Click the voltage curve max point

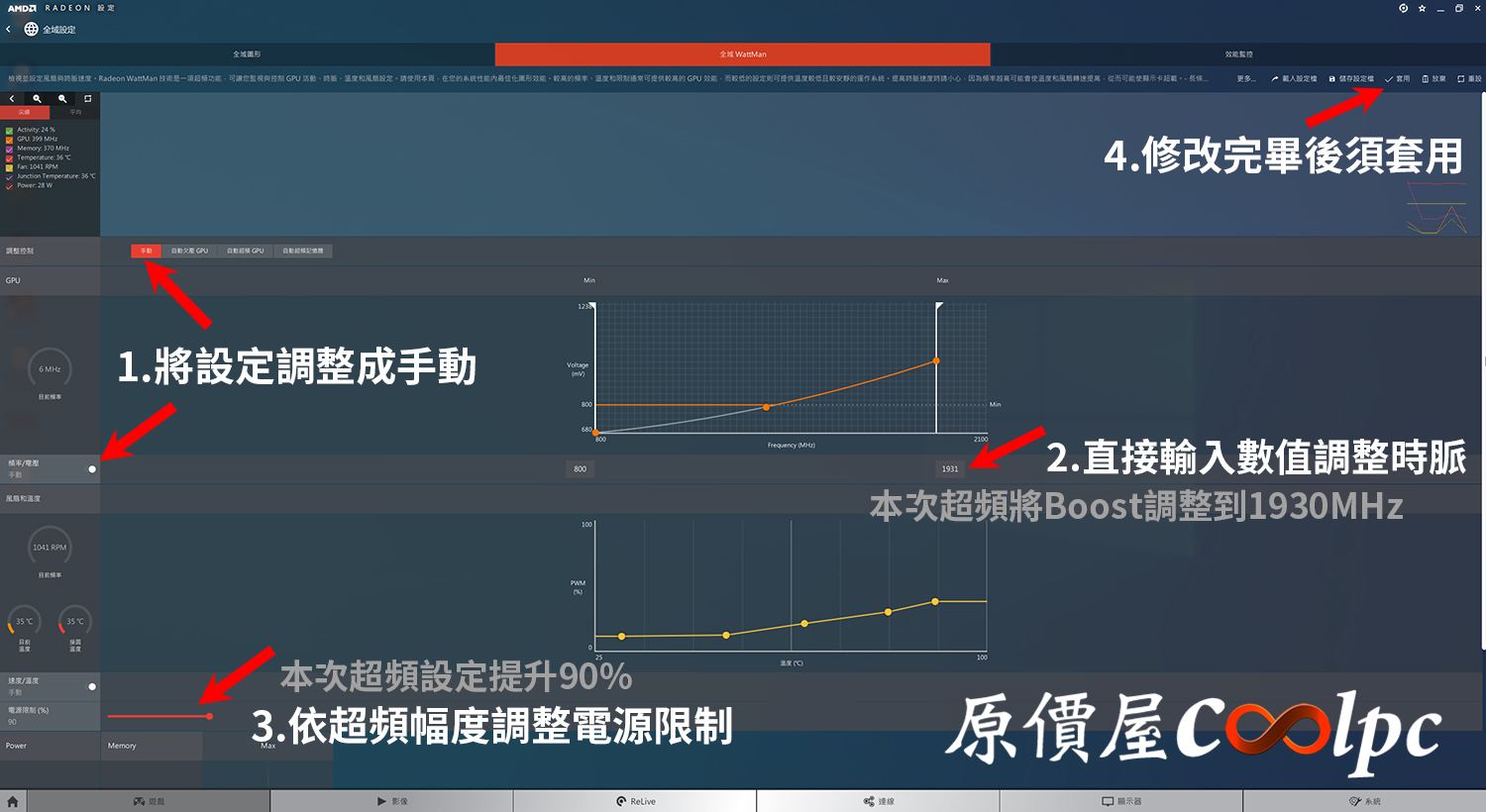(936, 360)
